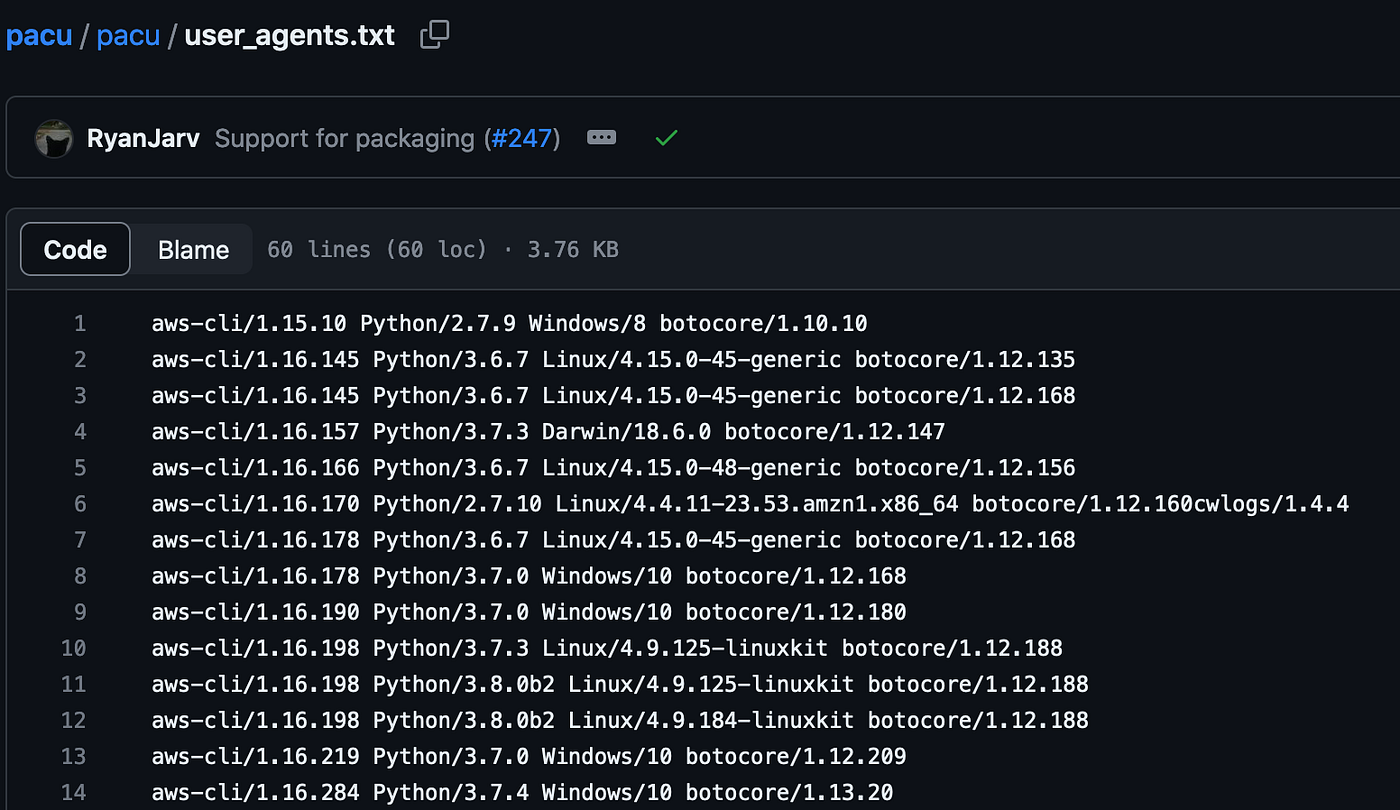Screen dimensions: 1400x810
Task: Click aws-cli/1.16.145 line ending botocore/1.12.168
Action: tap(613, 396)
